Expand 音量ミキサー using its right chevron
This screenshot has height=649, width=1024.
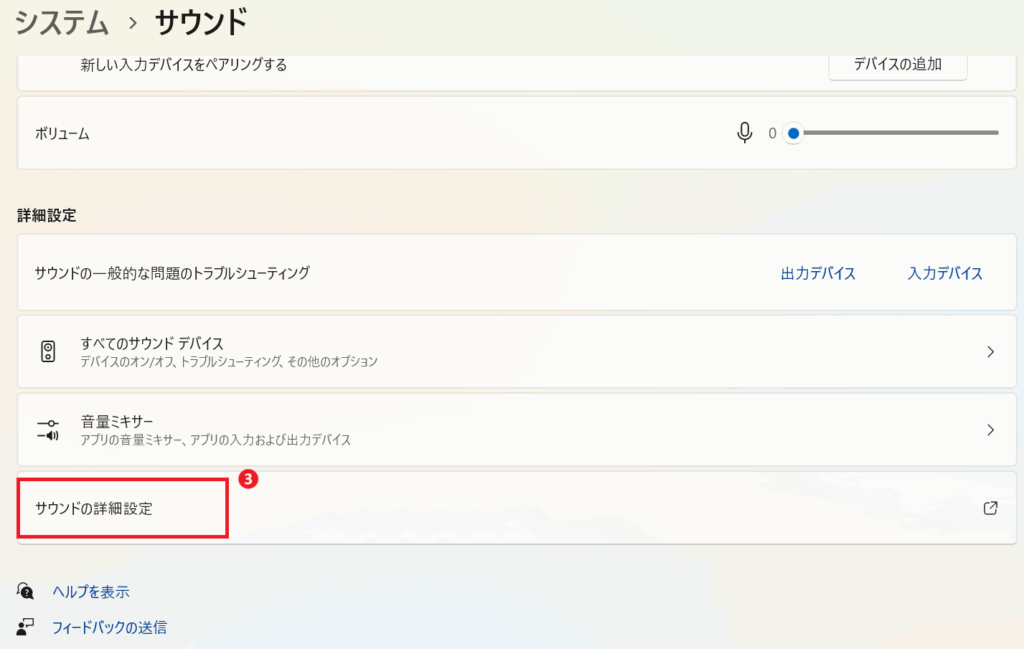coord(990,429)
